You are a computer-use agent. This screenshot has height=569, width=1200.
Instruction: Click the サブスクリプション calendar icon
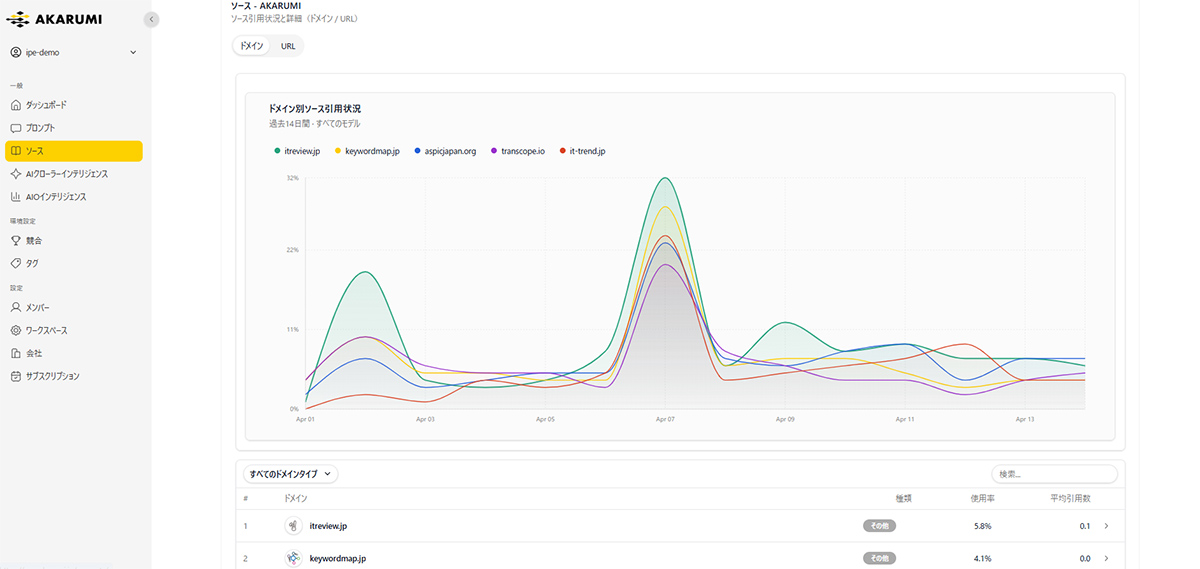pyautogui.click(x=15, y=377)
